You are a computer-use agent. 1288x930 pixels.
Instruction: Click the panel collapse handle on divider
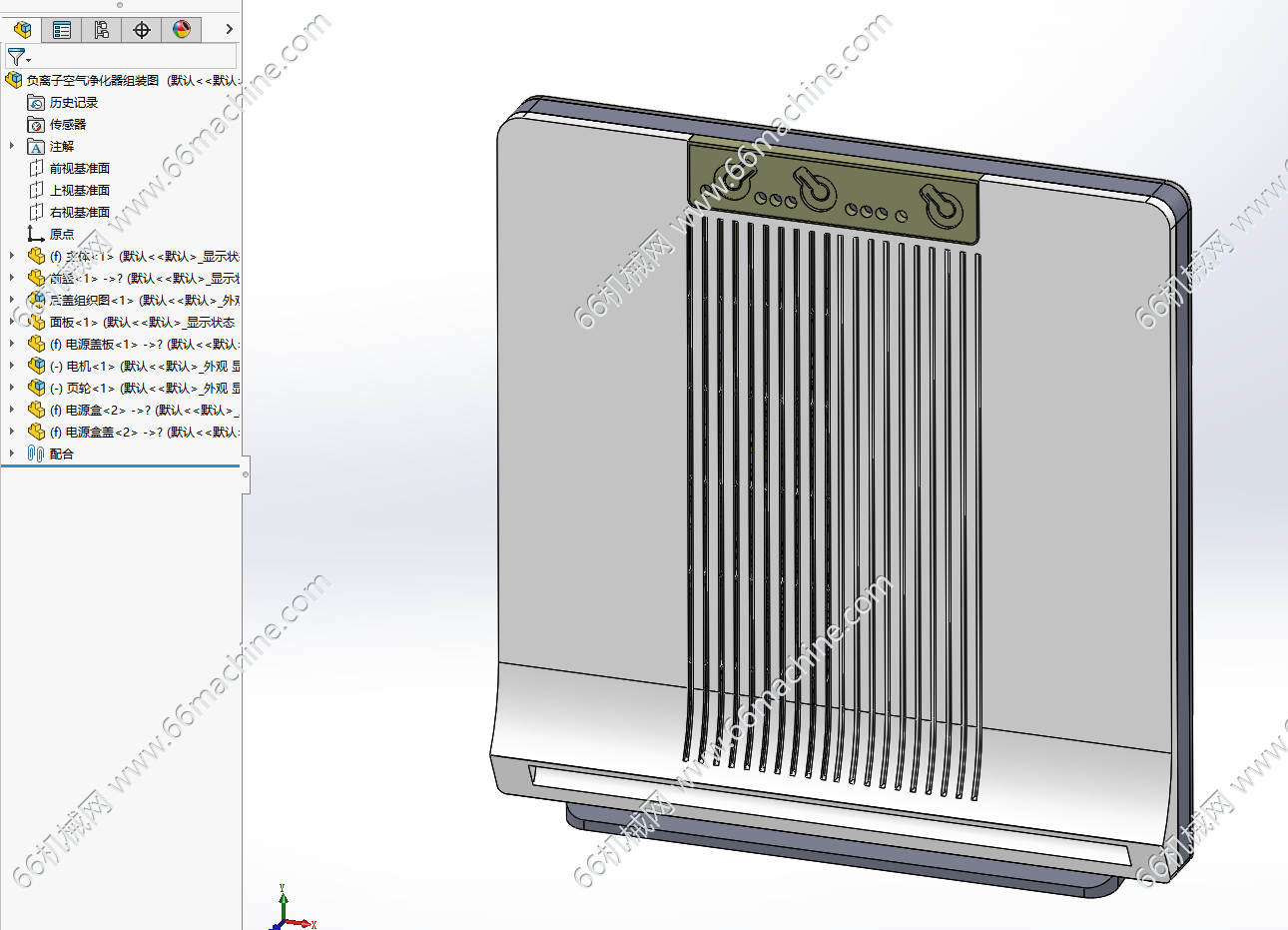(246, 474)
